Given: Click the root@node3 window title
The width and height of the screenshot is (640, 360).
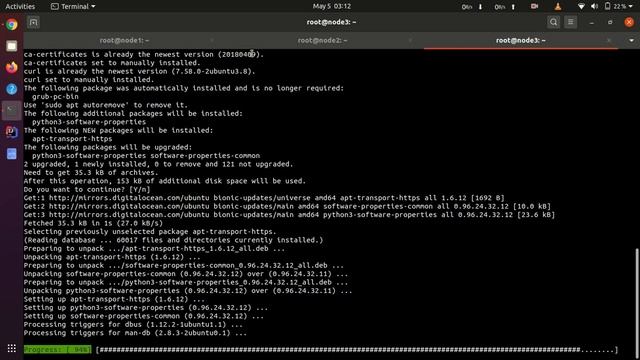Looking at the screenshot, I should click(331, 22).
